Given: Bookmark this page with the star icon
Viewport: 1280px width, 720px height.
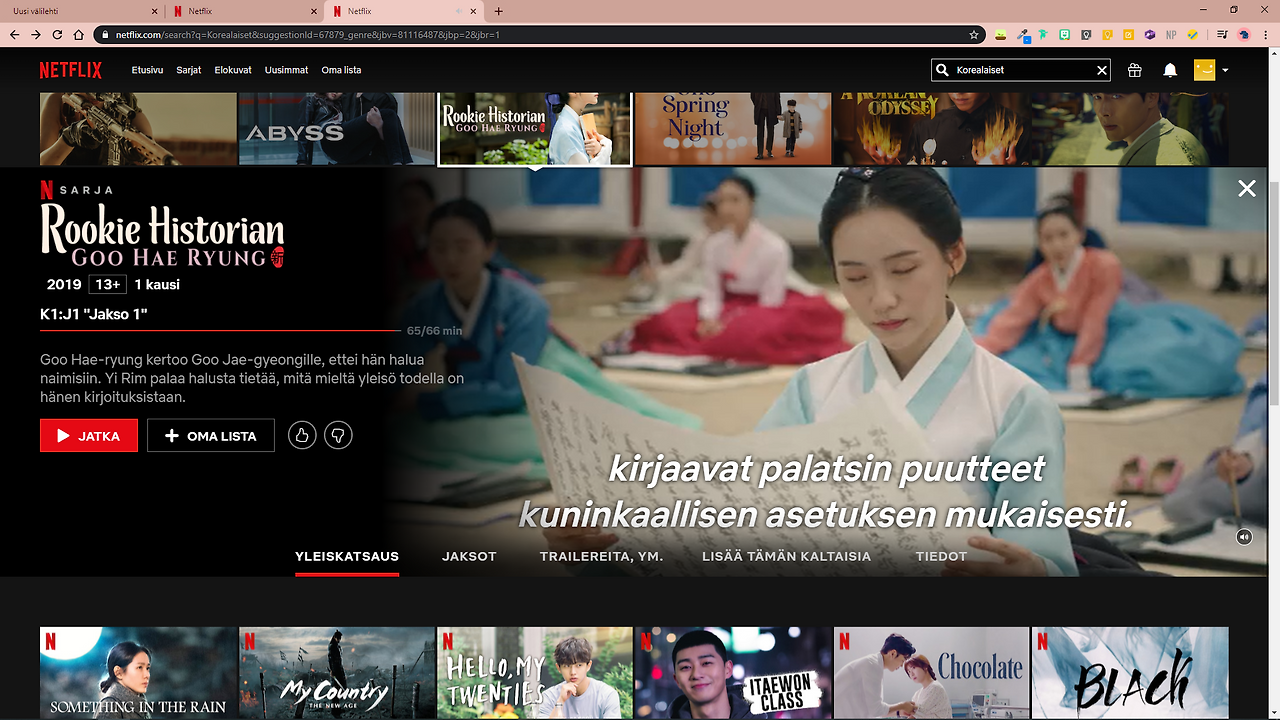Looking at the screenshot, I should (974, 34).
